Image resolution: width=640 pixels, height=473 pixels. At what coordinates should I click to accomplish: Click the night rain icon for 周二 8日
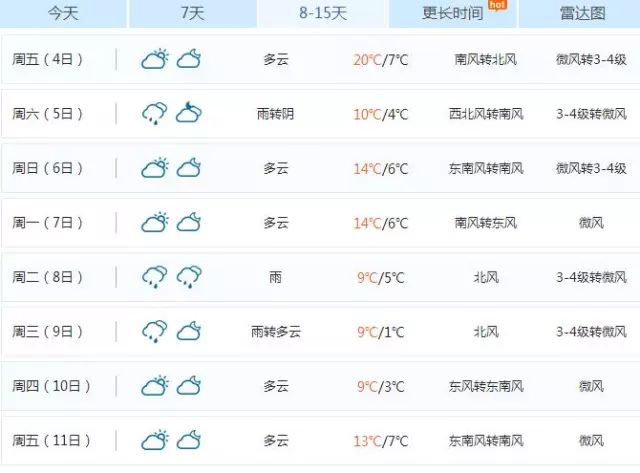point(189,277)
